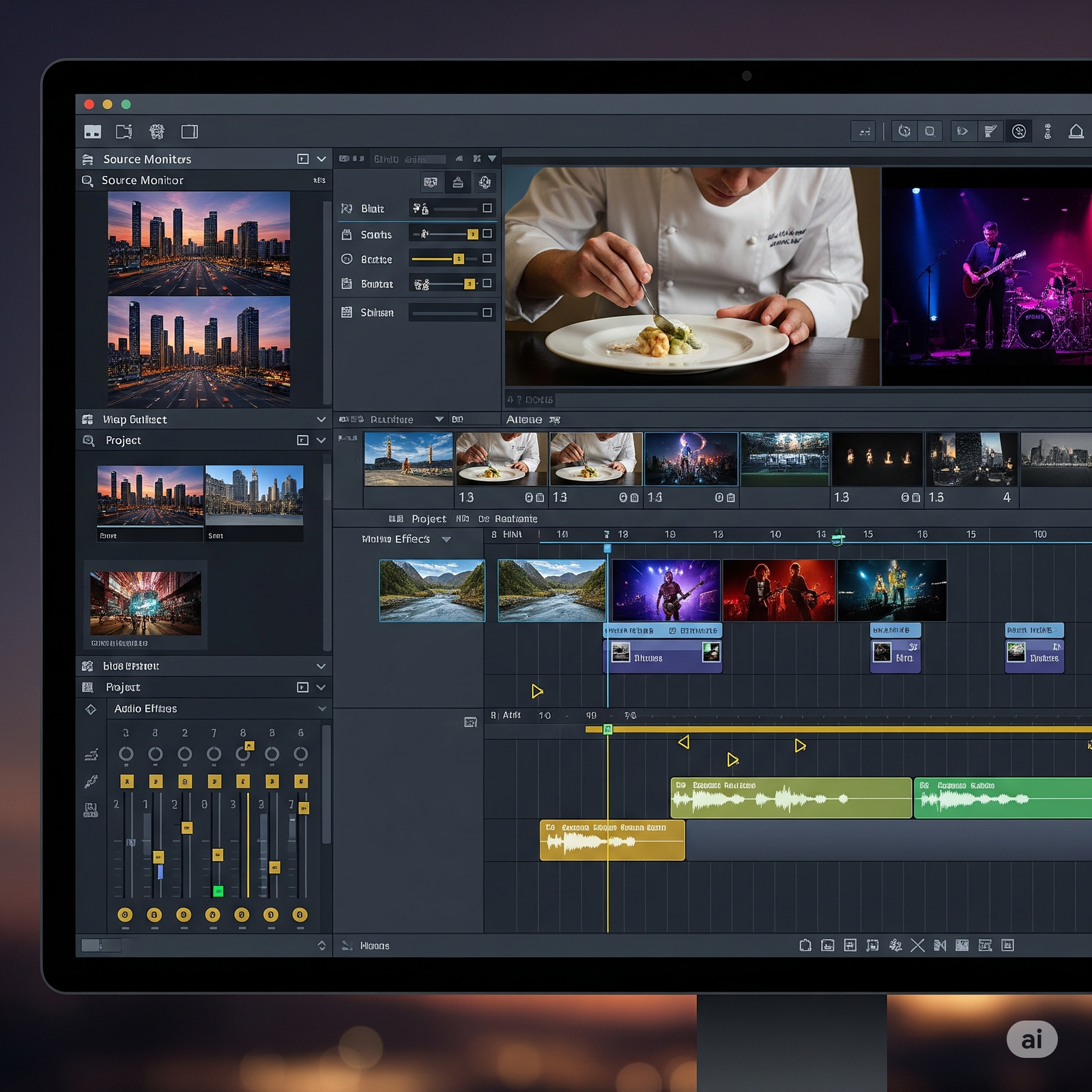1092x1092 pixels.
Task: Switch to the Project tab above timeline
Action: tap(428, 519)
